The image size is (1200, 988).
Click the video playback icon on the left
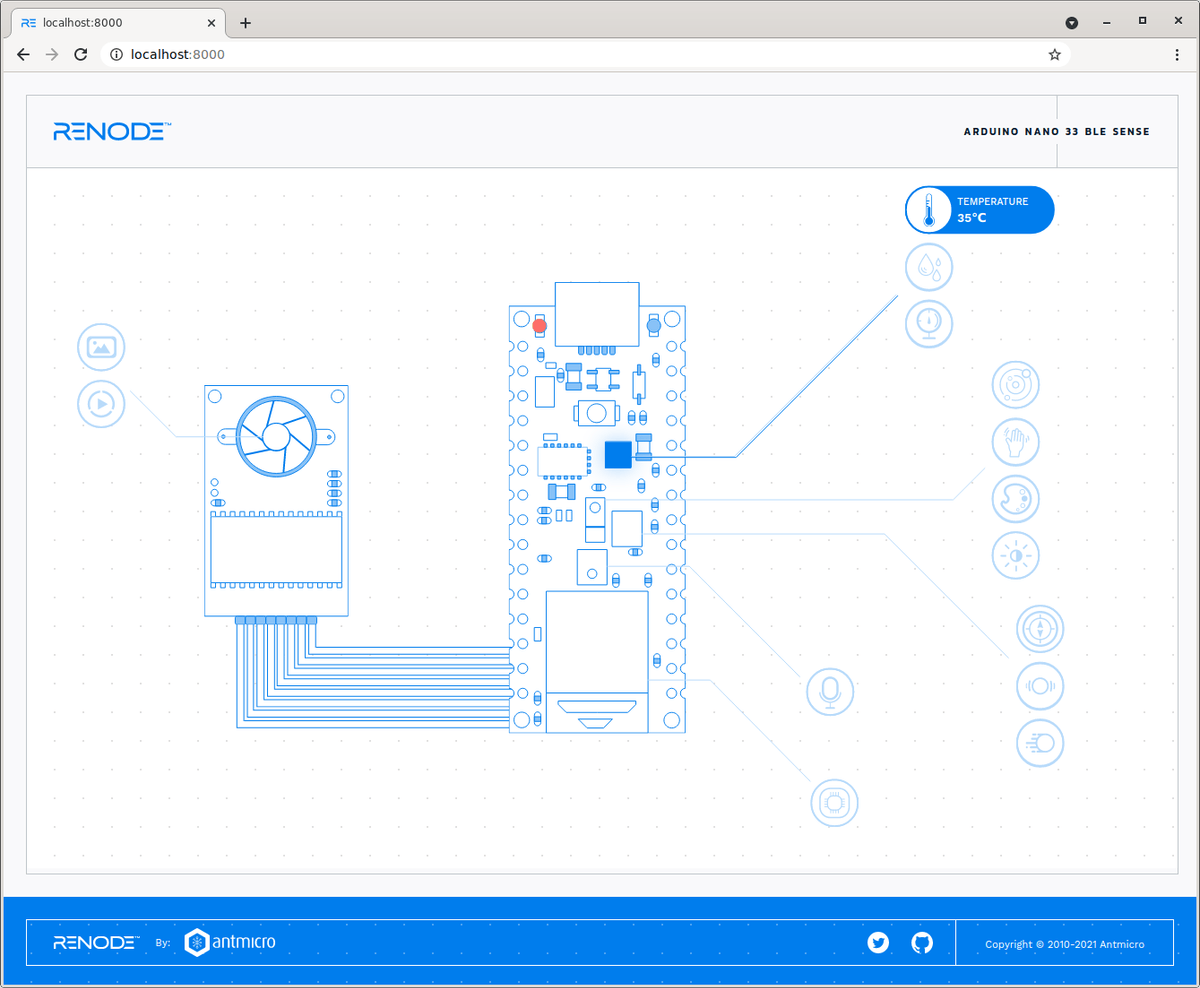pos(100,404)
